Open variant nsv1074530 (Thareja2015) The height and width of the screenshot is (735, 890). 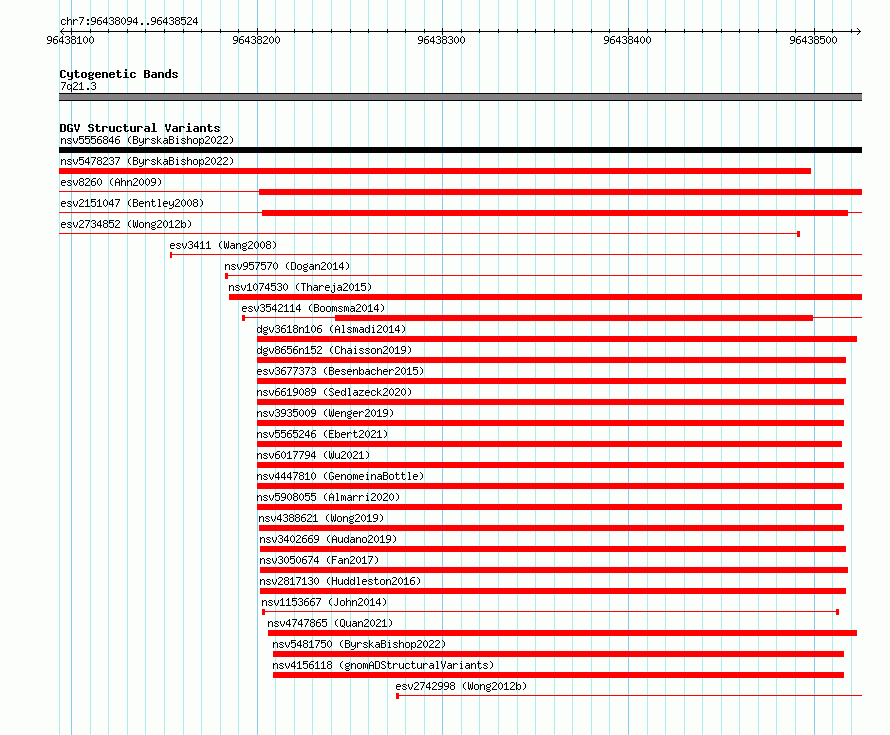[x=300, y=287]
